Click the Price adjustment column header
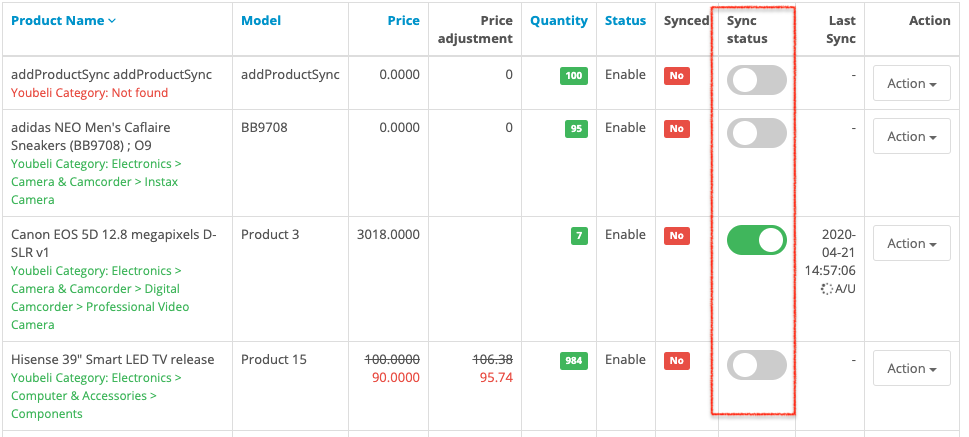The width and height of the screenshot is (969, 437). tap(475, 30)
